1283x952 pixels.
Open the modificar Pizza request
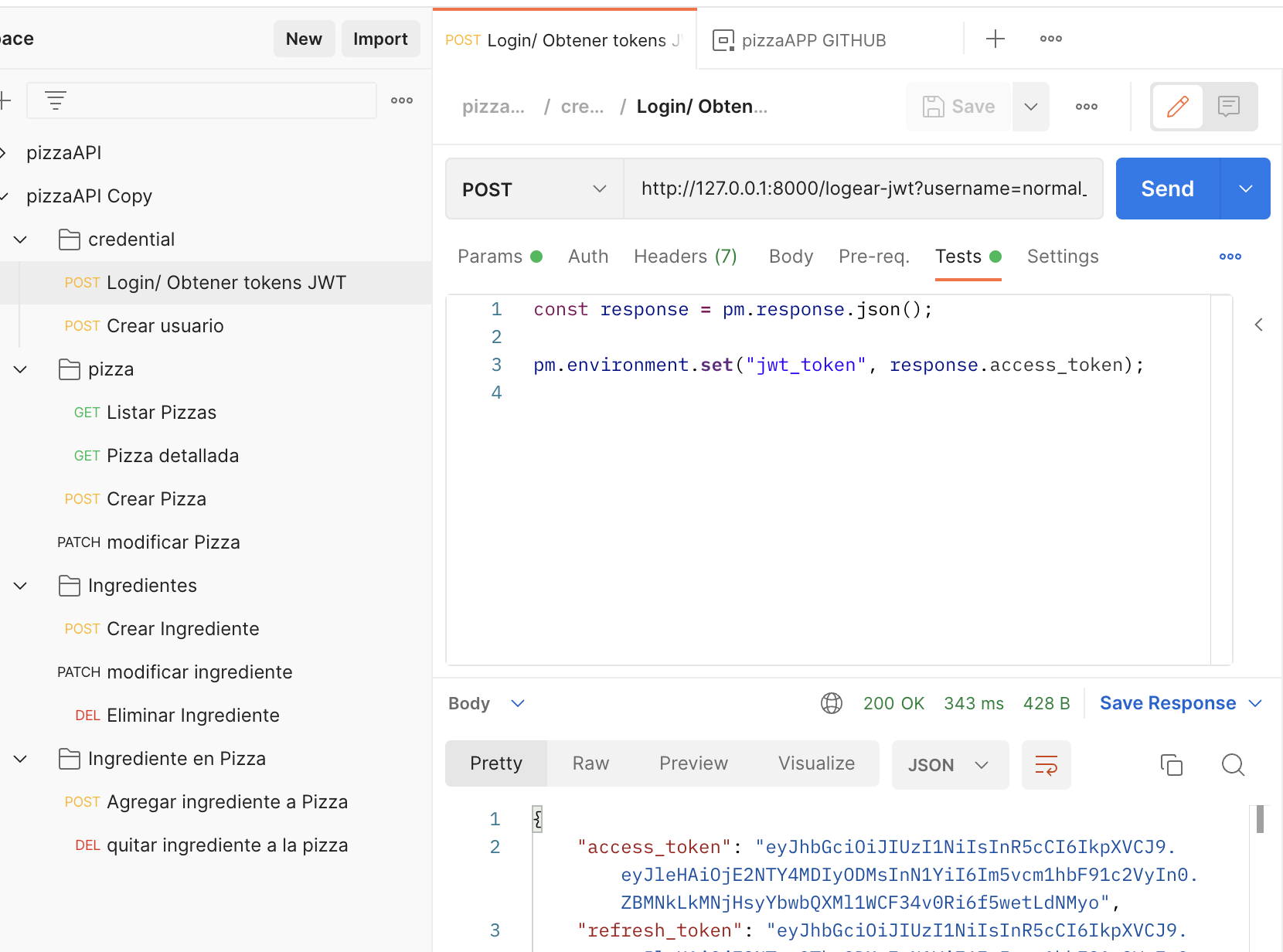(174, 542)
